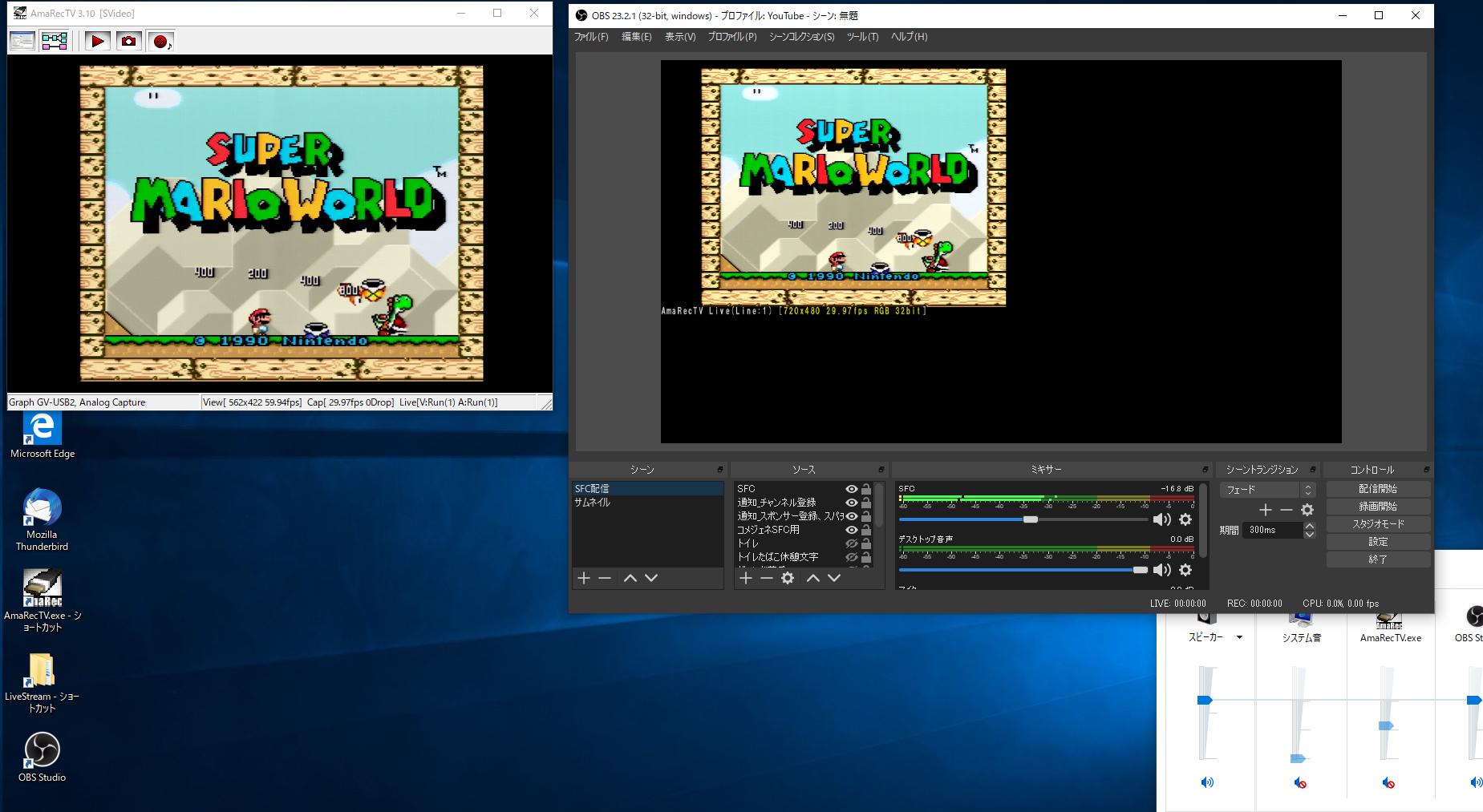Unlock the SFC source lock icon
The height and width of the screenshot is (812, 1483).
point(866,489)
